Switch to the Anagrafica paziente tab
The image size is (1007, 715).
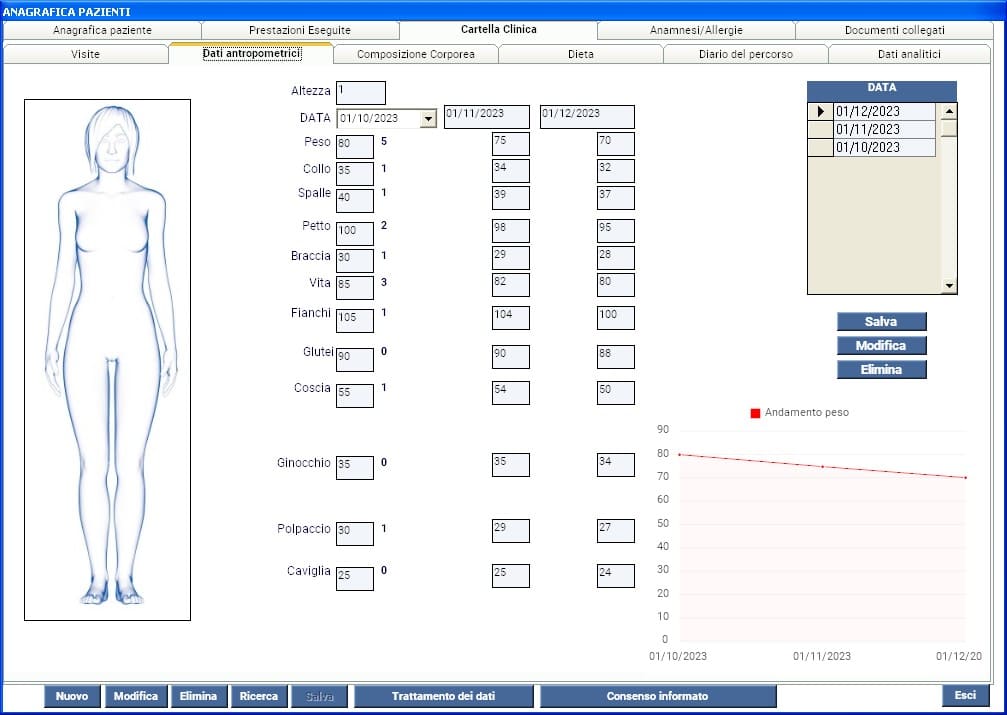[102, 30]
